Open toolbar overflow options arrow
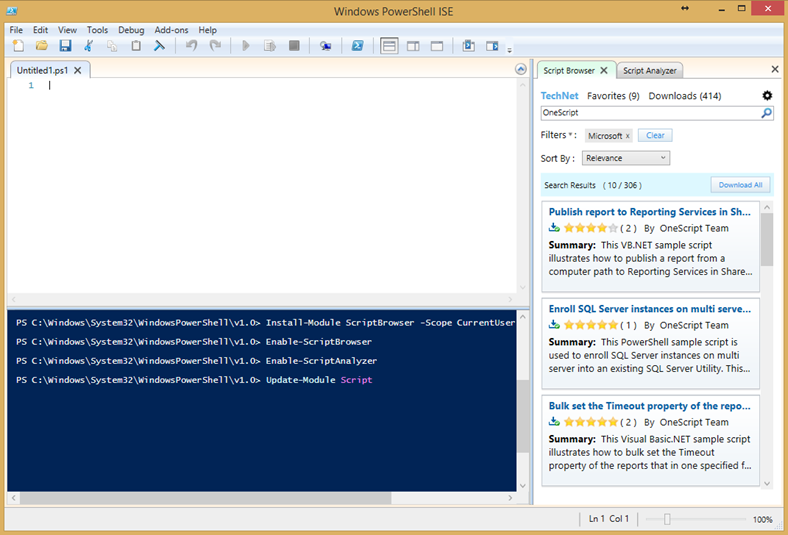 [509, 50]
